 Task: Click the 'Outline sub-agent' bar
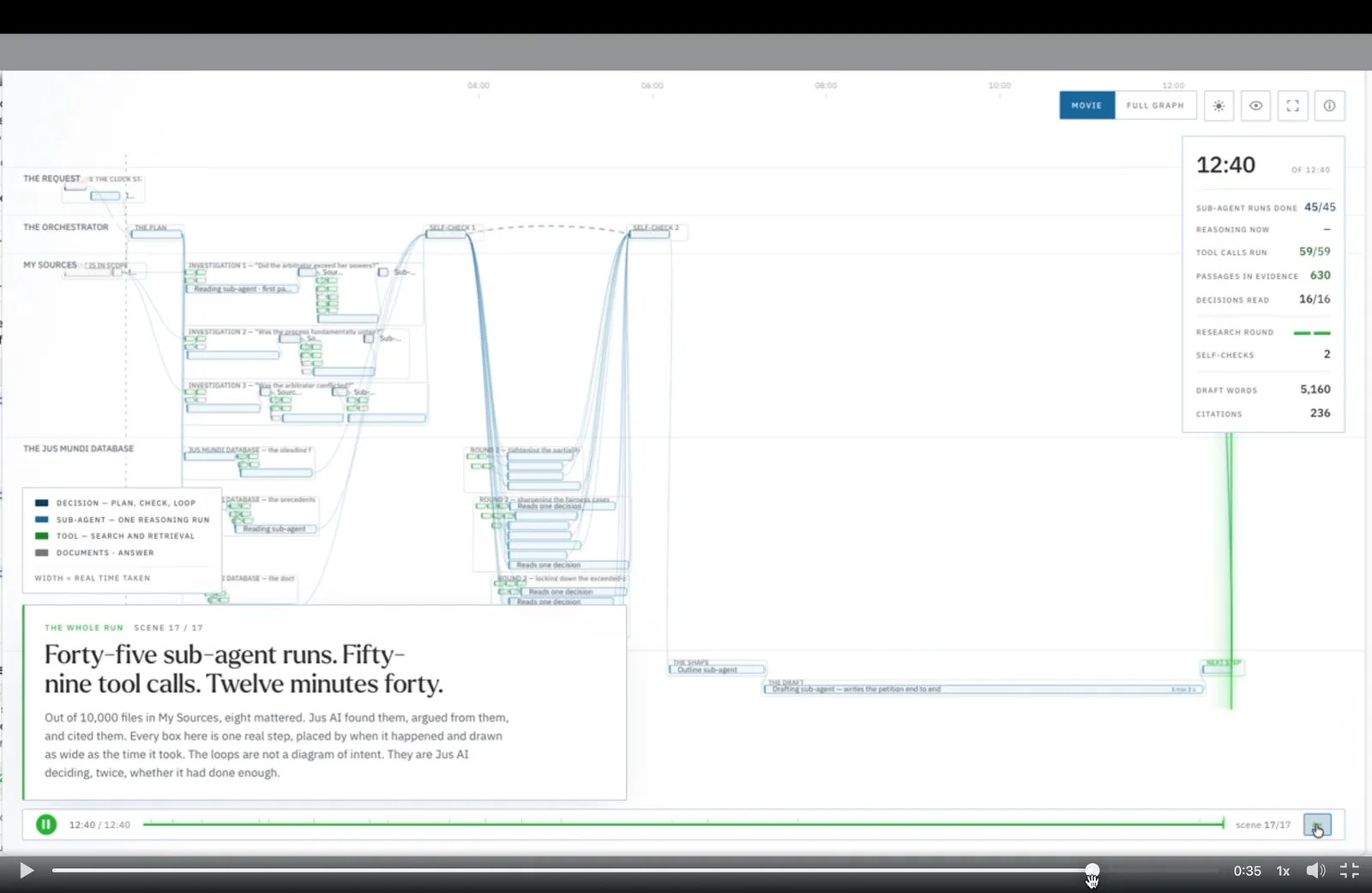(717, 669)
